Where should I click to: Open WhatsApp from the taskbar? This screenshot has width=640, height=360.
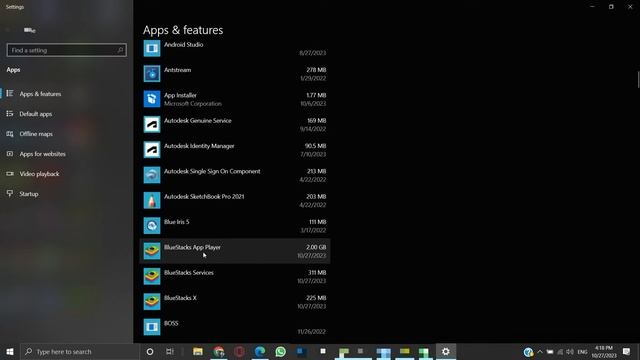(x=280, y=351)
